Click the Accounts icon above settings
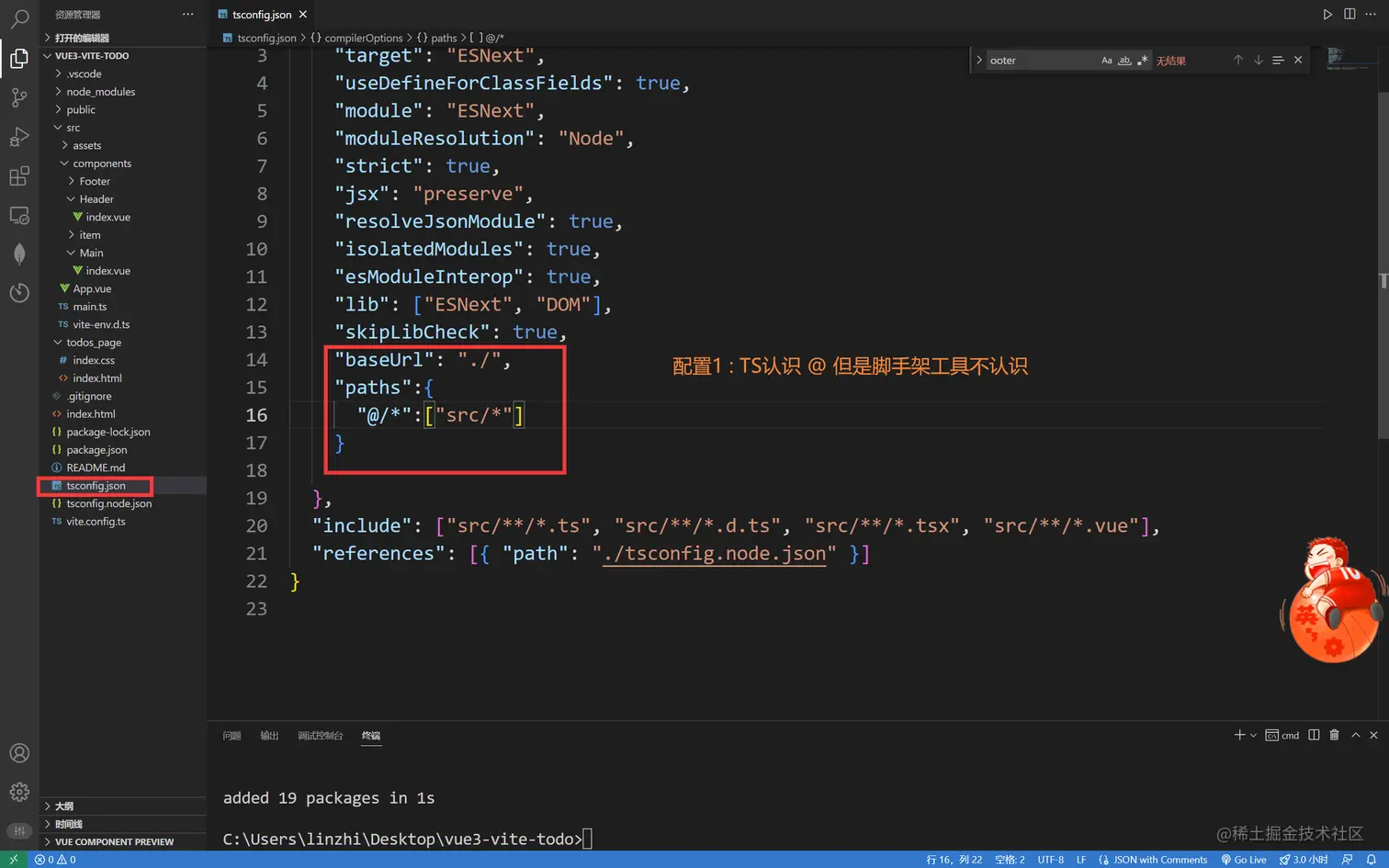Image resolution: width=1389 pixels, height=868 pixels. (x=20, y=752)
